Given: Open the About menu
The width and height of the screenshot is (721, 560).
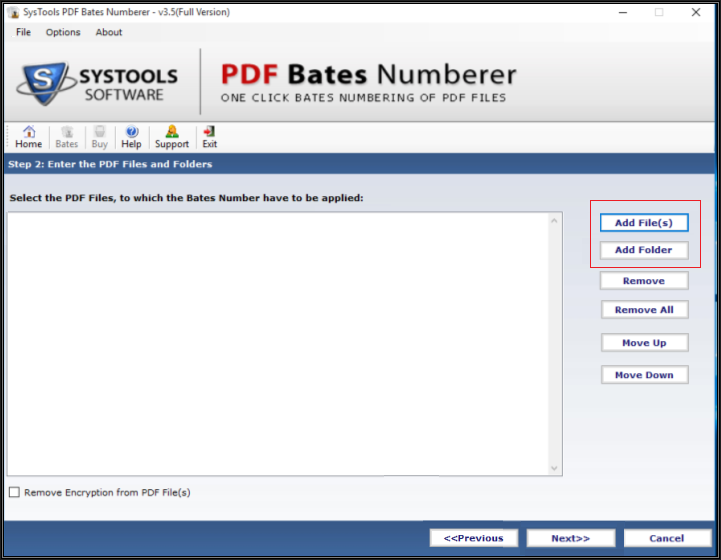Looking at the screenshot, I should [109, 32].
